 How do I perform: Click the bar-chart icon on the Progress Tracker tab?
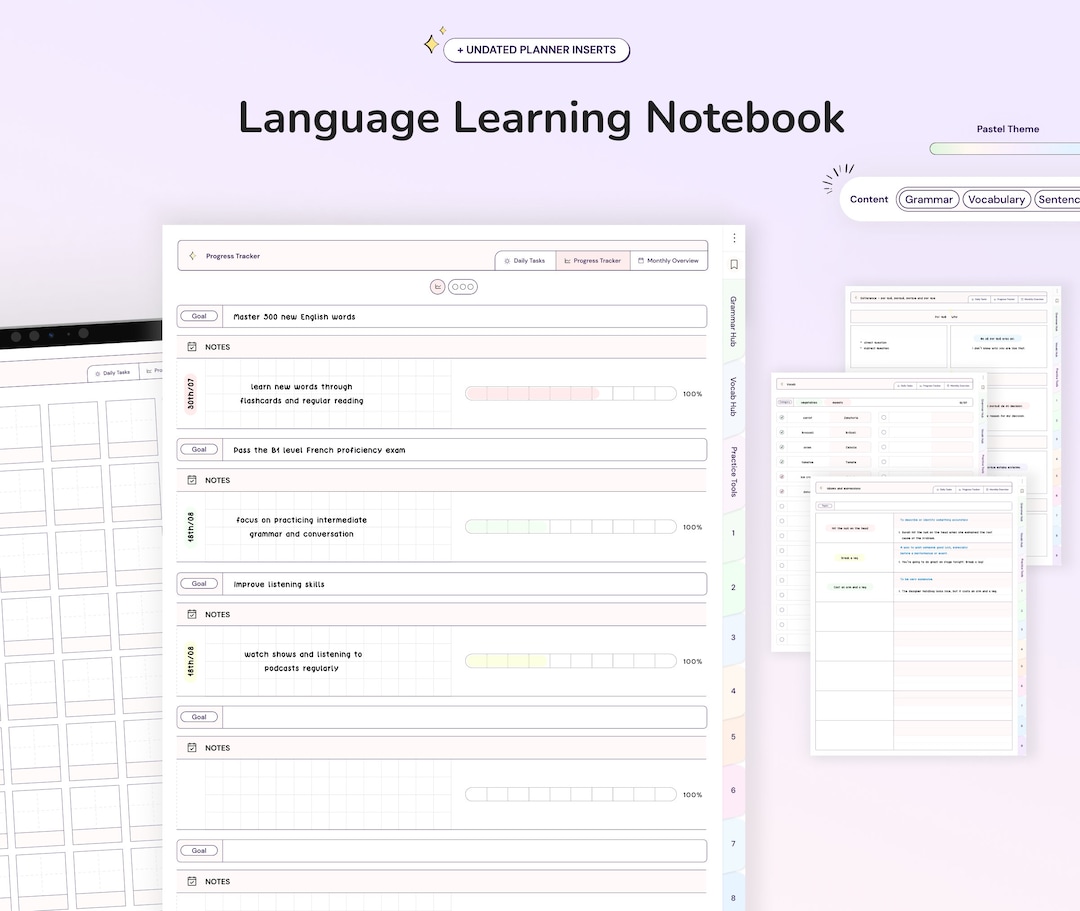click(x=566, y=260)
